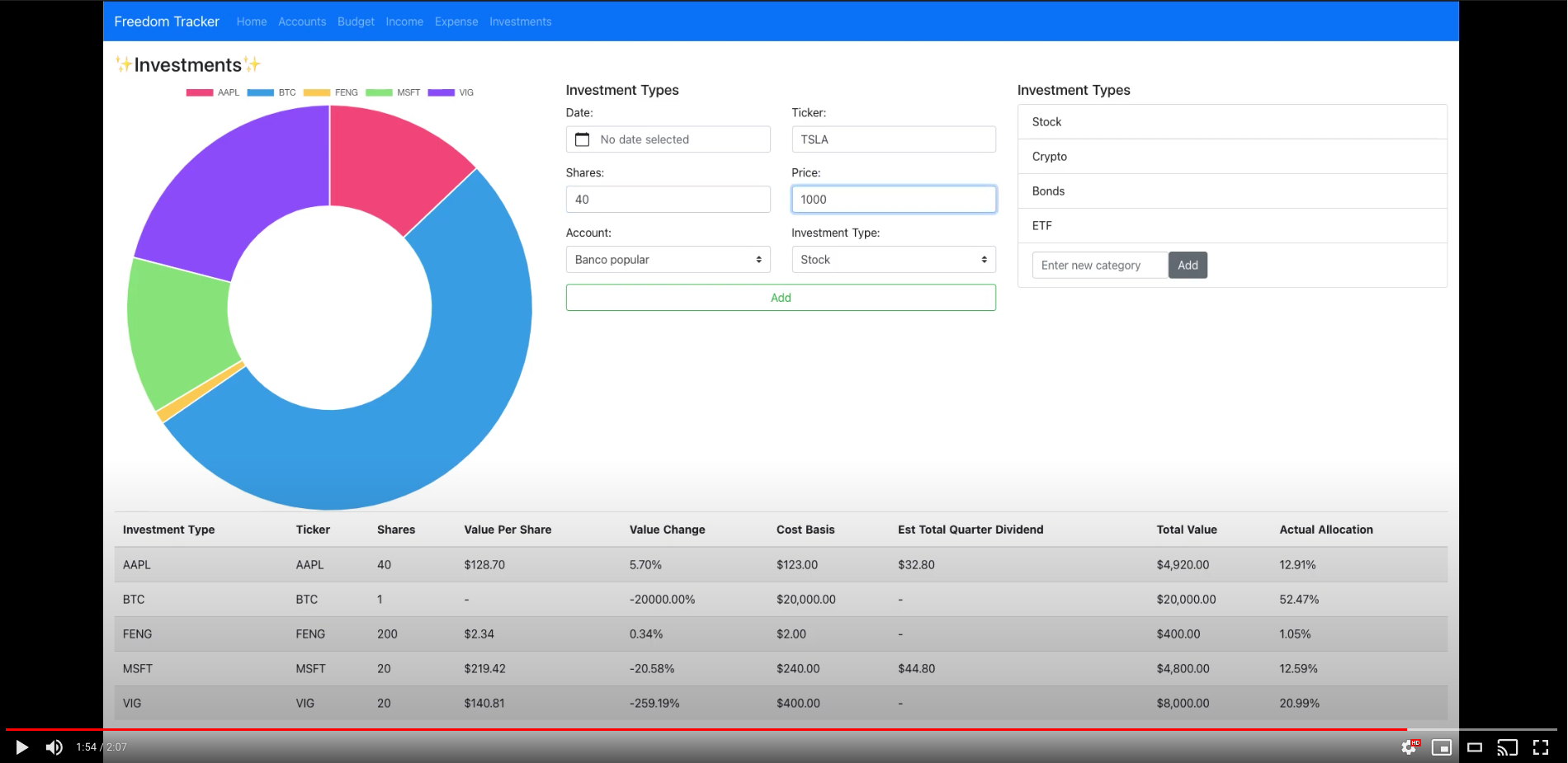Navigate to the Budget page
The height and width of the screenshot is (763, 1568).
(x=356, y=21)
